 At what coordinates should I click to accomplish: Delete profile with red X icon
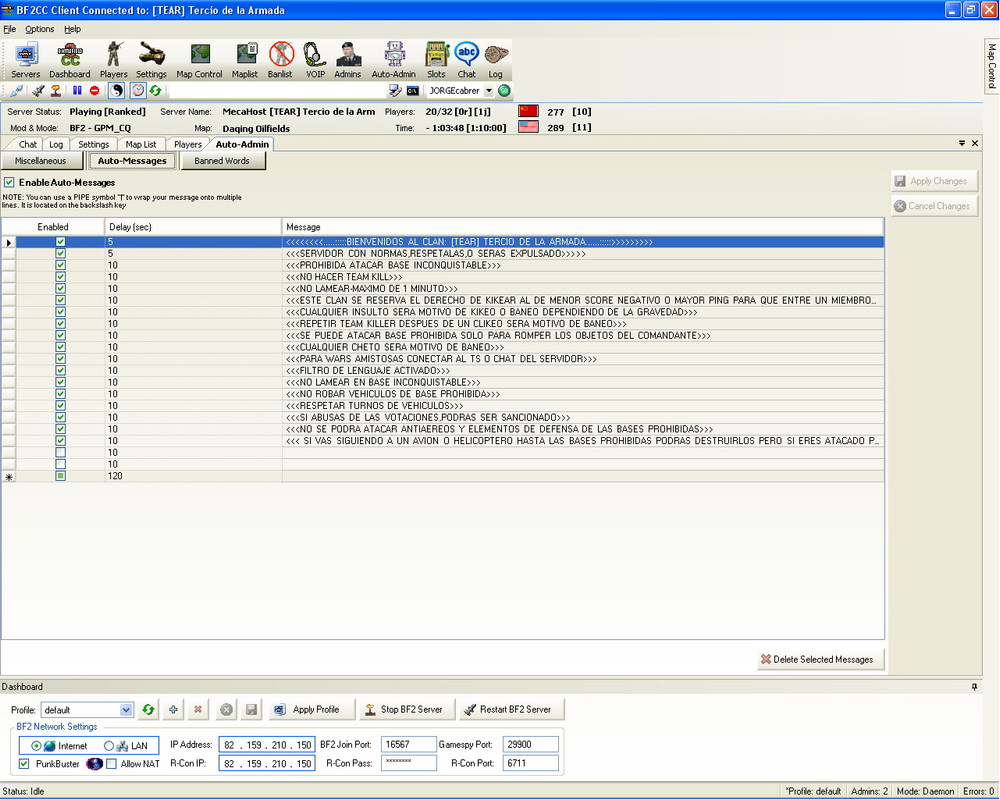tap(198, 709)
